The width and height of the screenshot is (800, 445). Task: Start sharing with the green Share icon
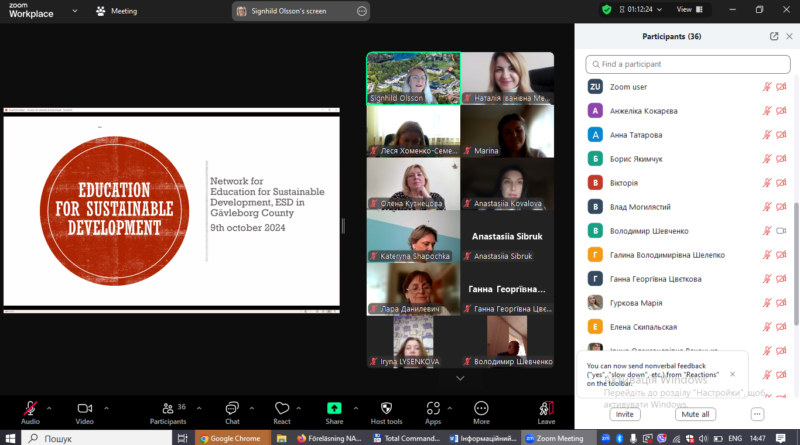coord(334,408)
